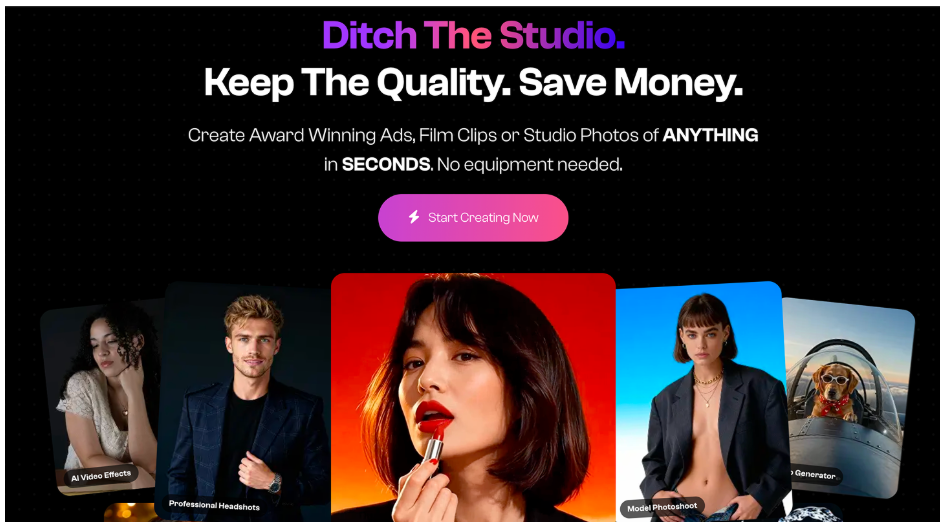The width and height of the screenshot is (943, 523).
Task: Click the Professional Headshots caption
Action: point(214,506)
